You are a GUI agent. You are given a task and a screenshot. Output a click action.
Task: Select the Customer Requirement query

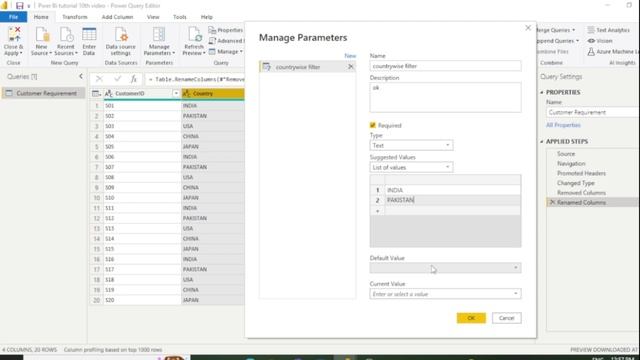point(43,93)
